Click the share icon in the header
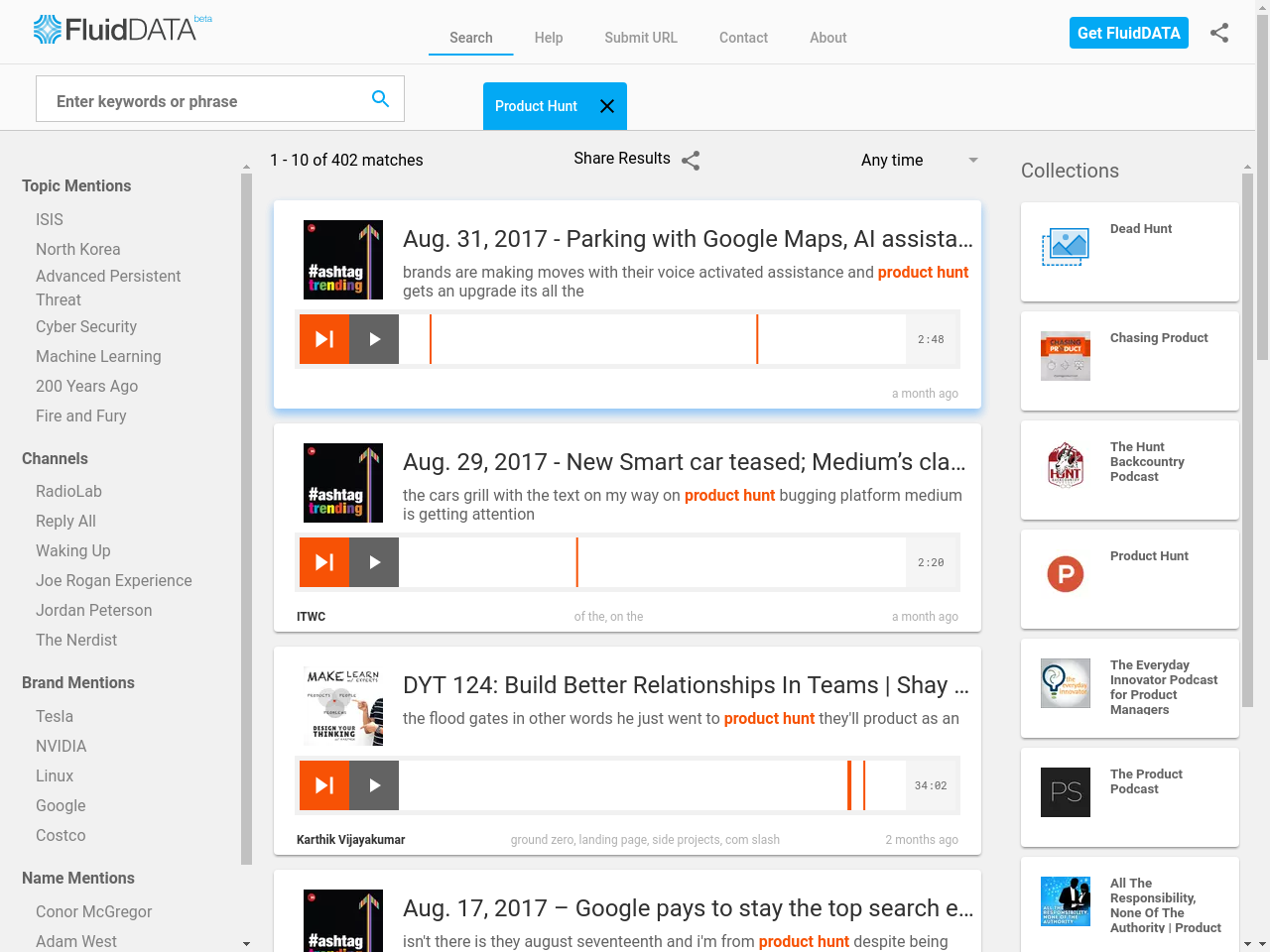Viewport: 1270px width, 952px height. 1219,33
